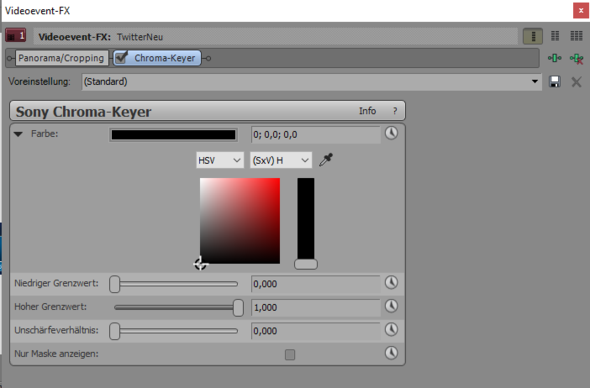The height and width of the screenshot is (388, 590).
Task: Switch to three-column plug-in view
Action: point(576,36)
